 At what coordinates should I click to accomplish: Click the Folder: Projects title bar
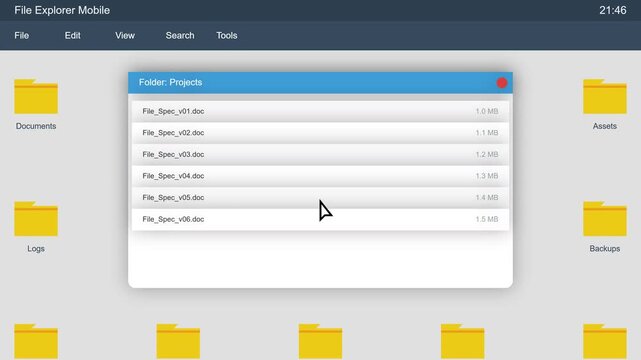[320, 83]
